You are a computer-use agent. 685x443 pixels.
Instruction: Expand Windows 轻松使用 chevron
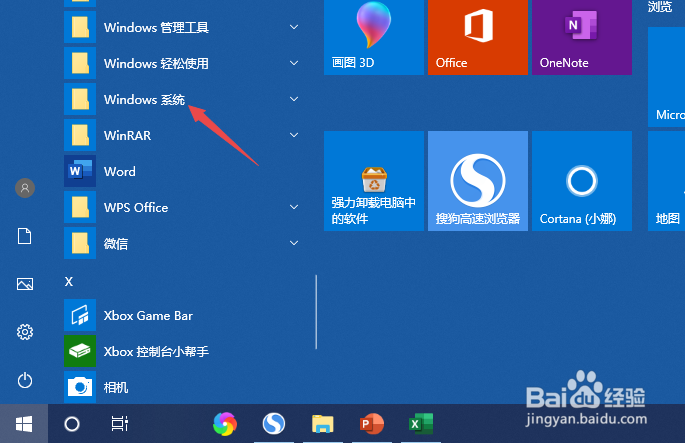pos(294,63)
